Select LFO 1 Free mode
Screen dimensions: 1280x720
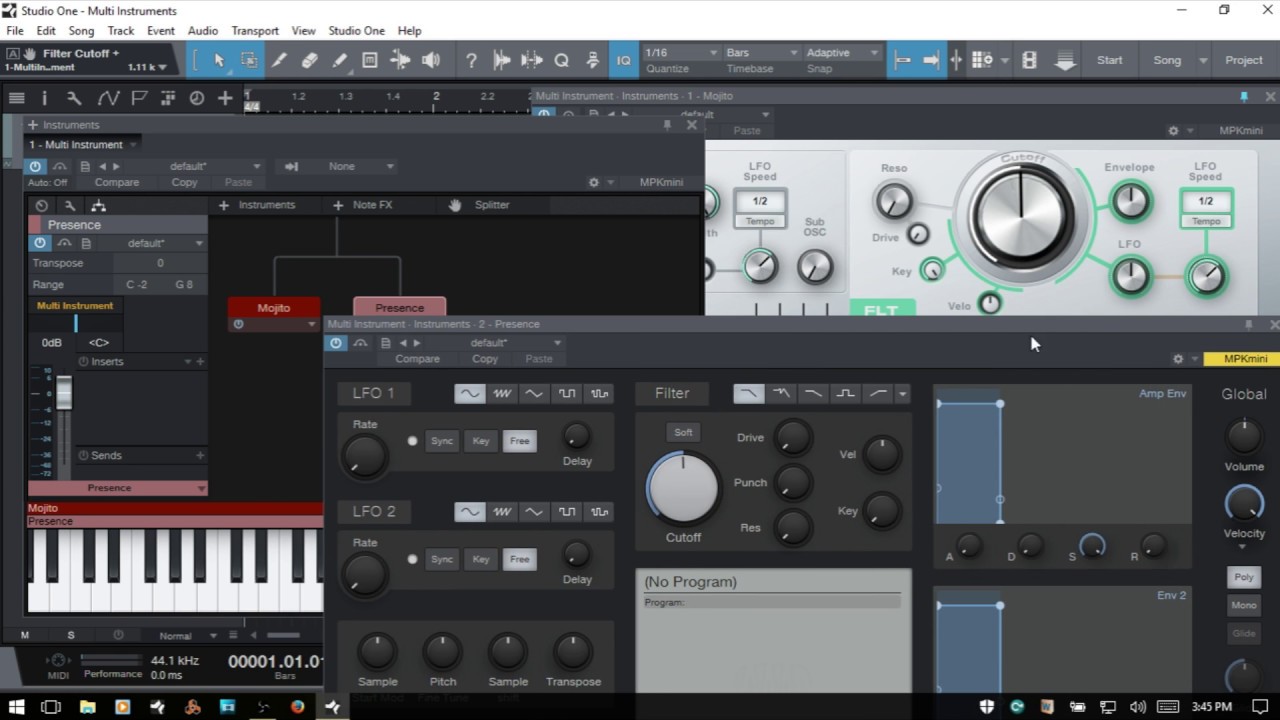click(x=519, y=441)
